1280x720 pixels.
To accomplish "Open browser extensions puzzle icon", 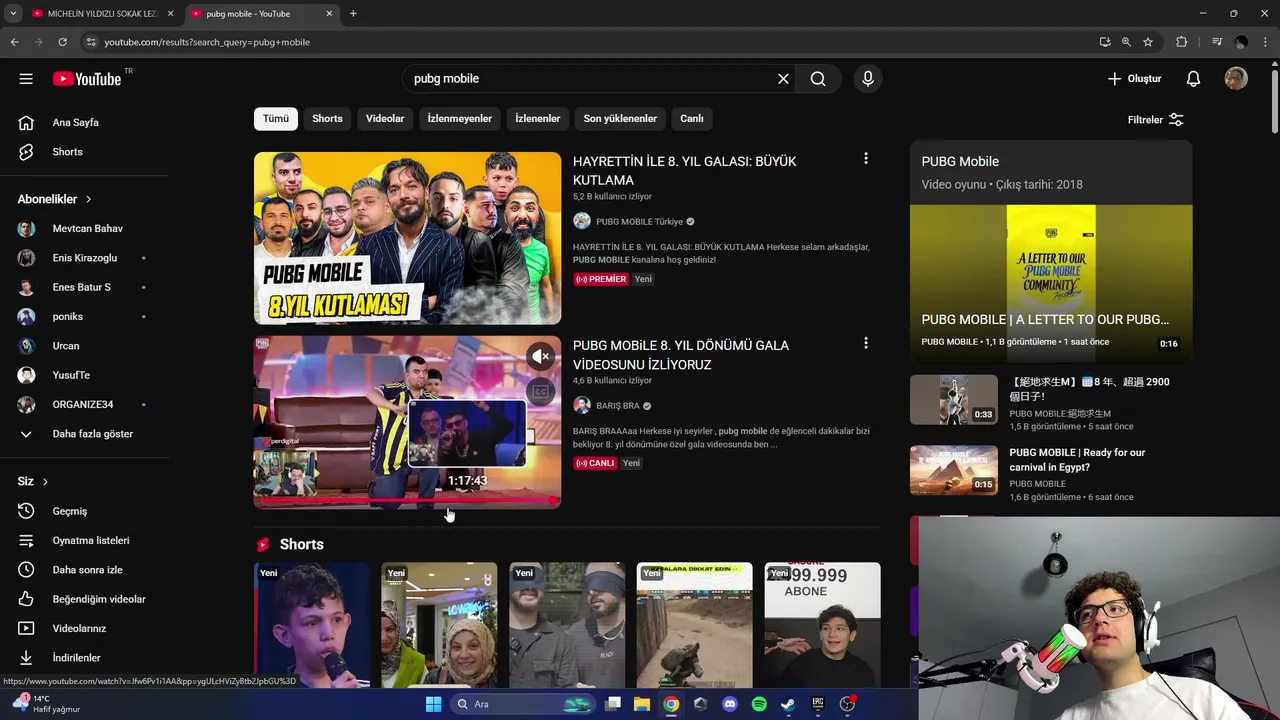I will (1182, 42).
